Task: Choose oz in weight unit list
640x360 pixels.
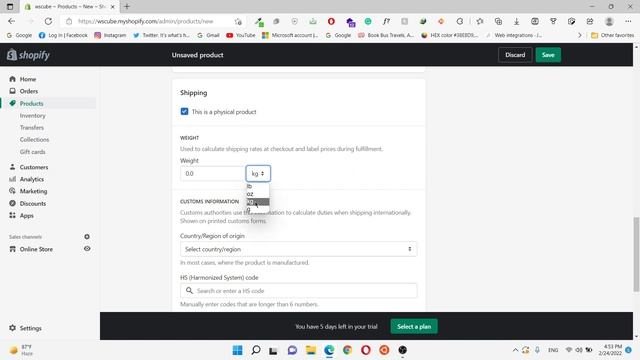Action: click(258, 194)
